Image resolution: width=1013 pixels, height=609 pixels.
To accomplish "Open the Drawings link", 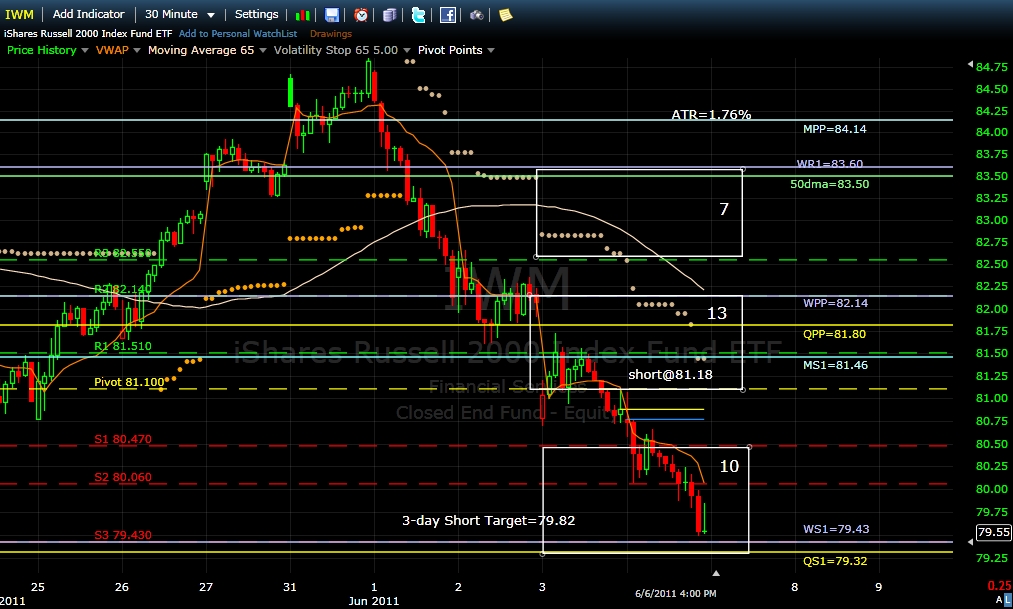I will coord(331,34).
